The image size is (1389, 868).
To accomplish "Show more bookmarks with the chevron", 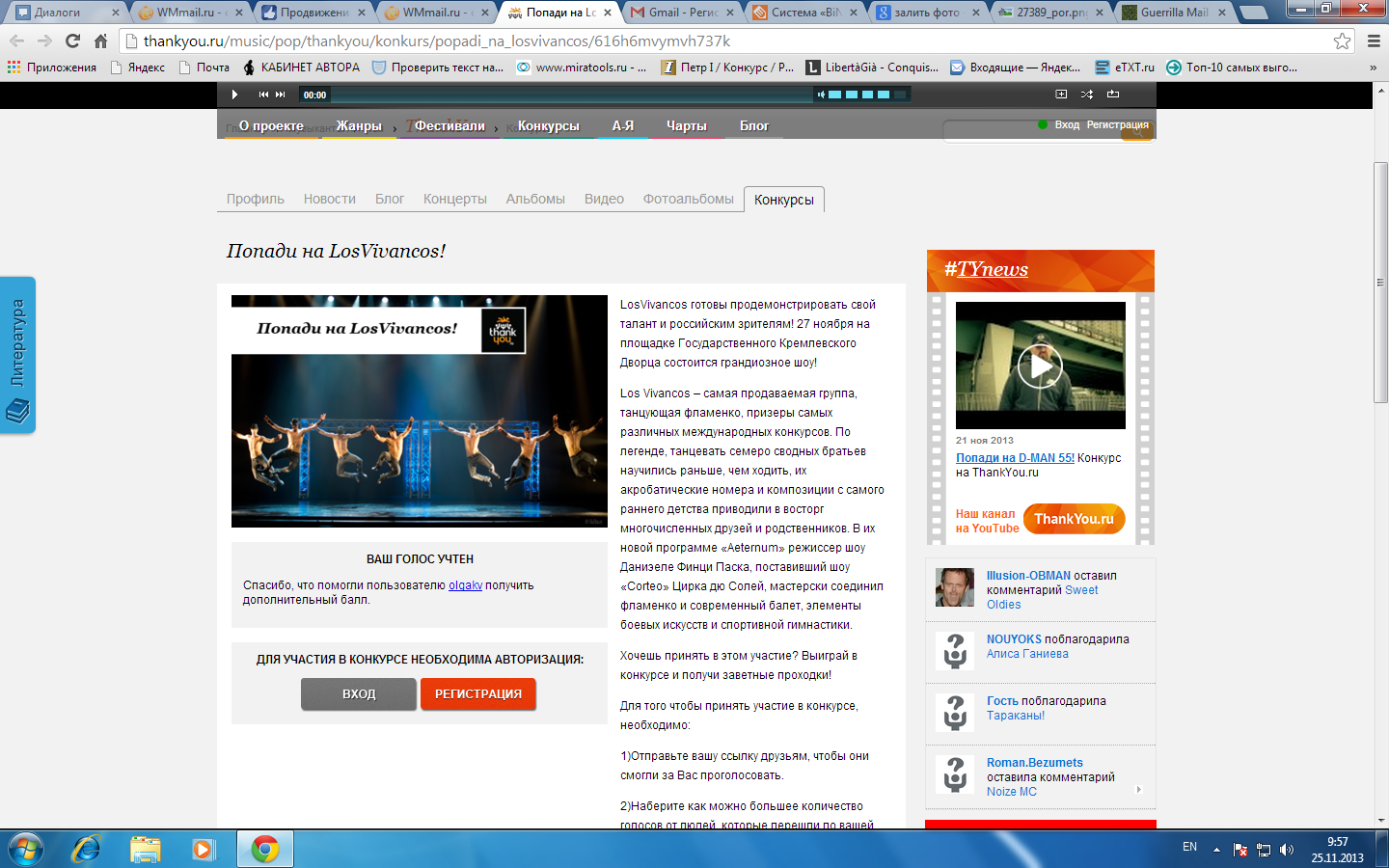I will click(x=1373, y=68).
